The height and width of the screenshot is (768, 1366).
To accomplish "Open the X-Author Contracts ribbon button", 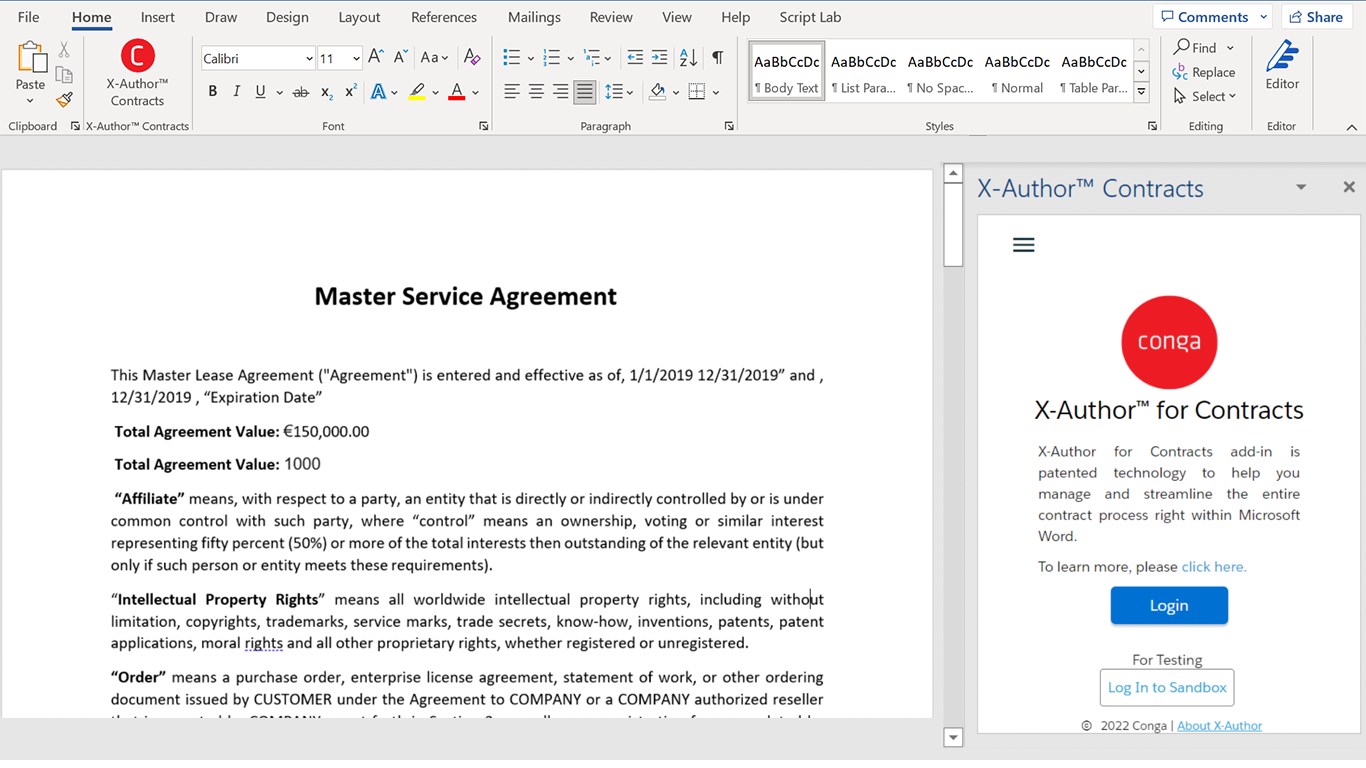I will [137, 72].
